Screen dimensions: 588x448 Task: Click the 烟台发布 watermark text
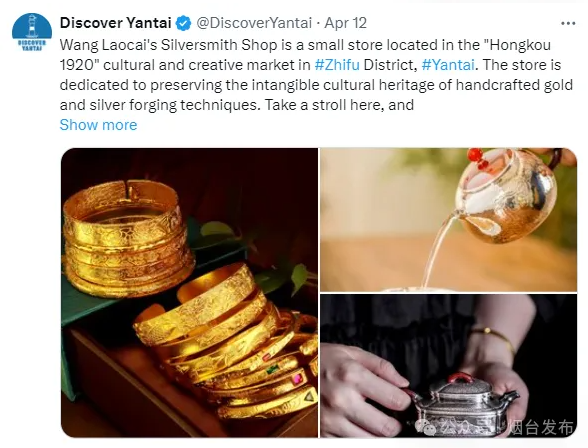coord(540,428)
